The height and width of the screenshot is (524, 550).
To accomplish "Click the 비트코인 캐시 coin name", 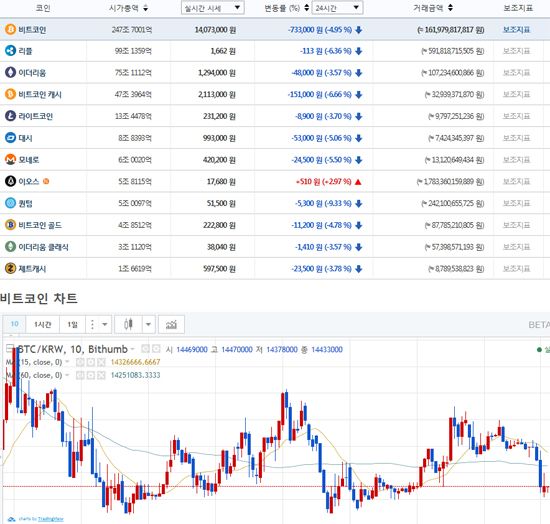I will pos(40,94).
